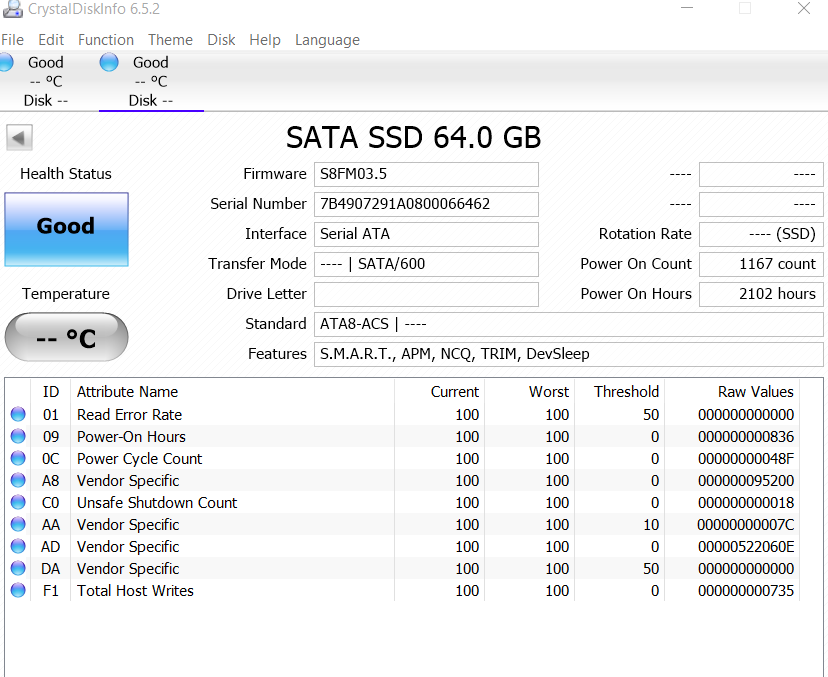Click the Features field with S.M.A.R.T.
828x677 pixels.
pos(569,354)
